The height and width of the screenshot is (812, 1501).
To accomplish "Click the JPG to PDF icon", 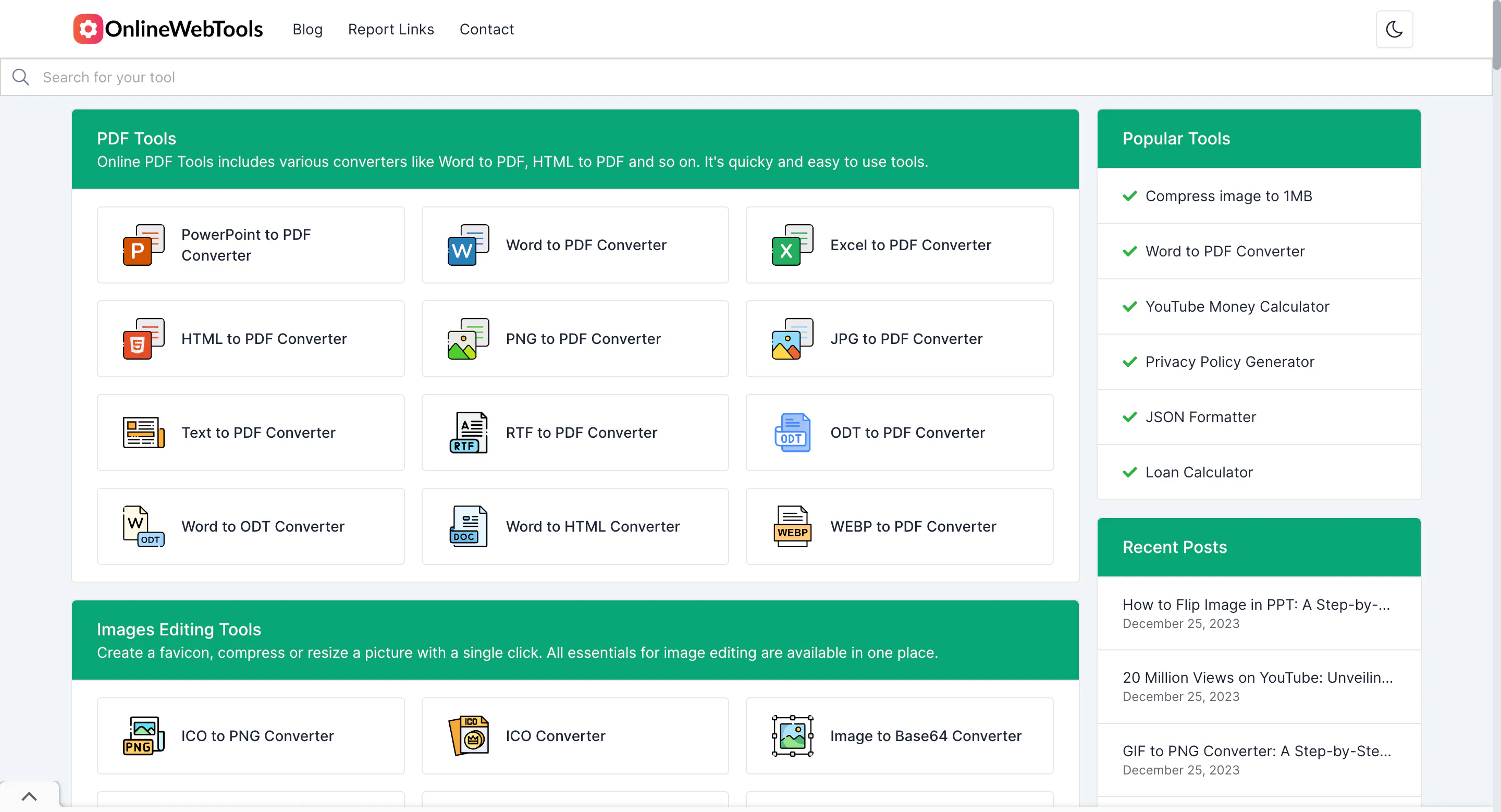I will point(792,339).
